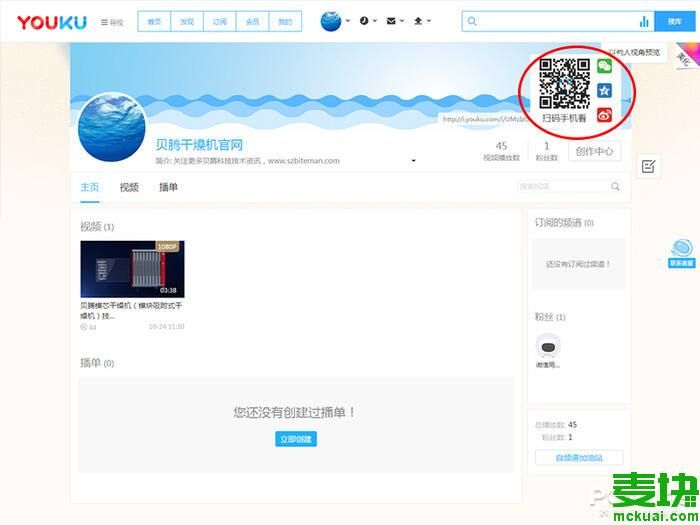The image size is (700, 525).
Task: Click the 立即创建 playlist button
Action: coord(296,439)
